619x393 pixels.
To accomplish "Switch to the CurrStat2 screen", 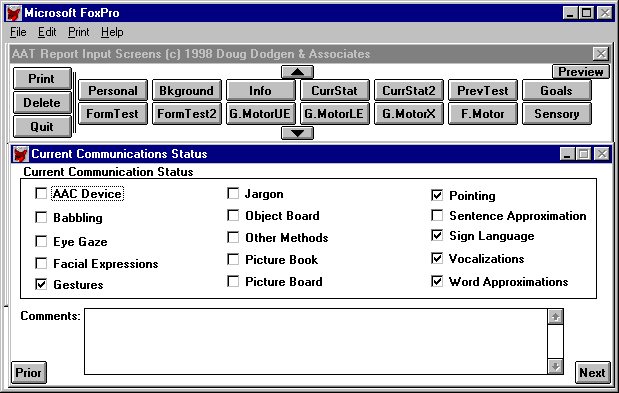I will [x=409, y=90].
